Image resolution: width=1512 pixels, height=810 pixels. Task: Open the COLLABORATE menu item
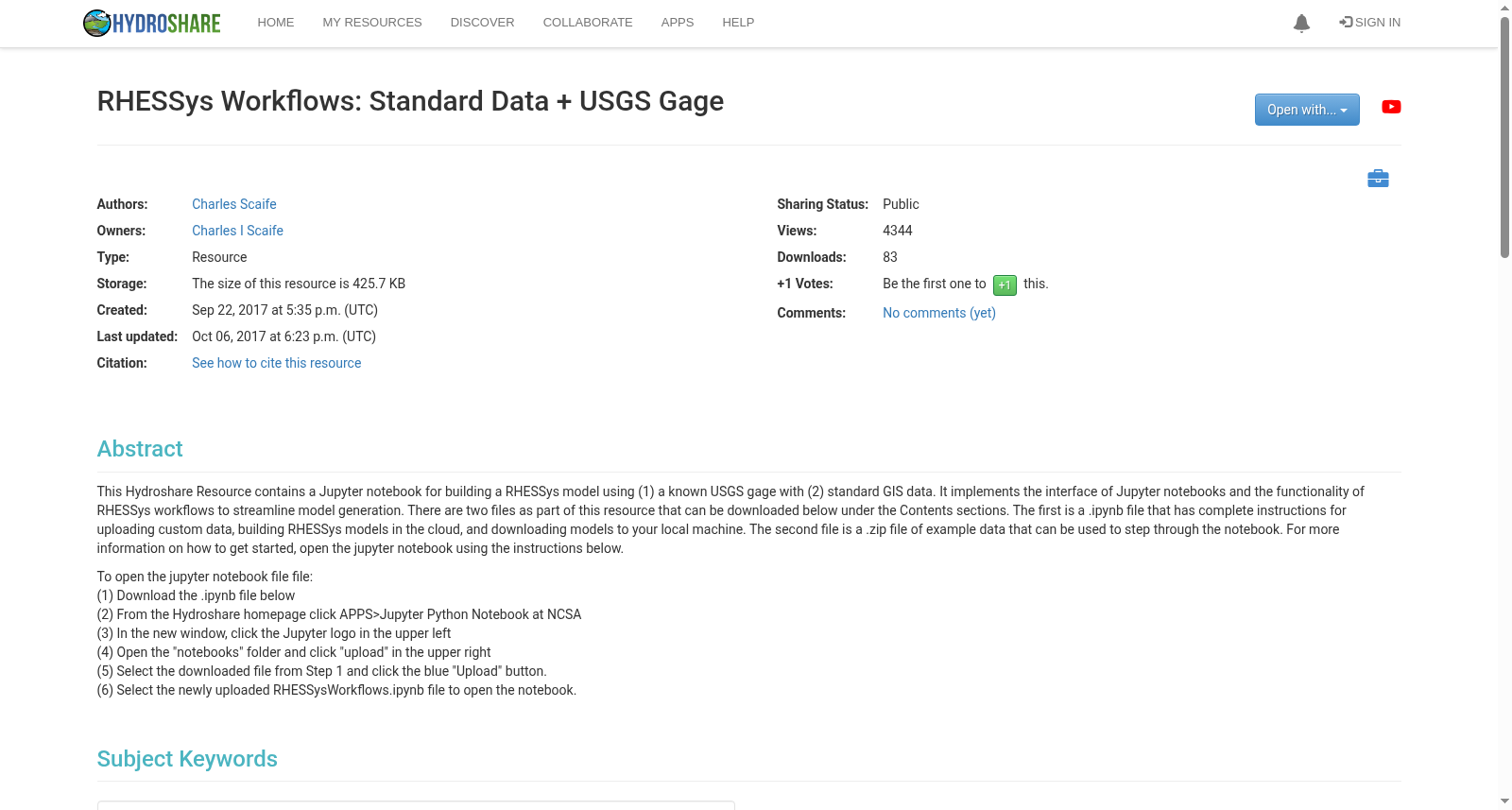[x=588, y=23]
